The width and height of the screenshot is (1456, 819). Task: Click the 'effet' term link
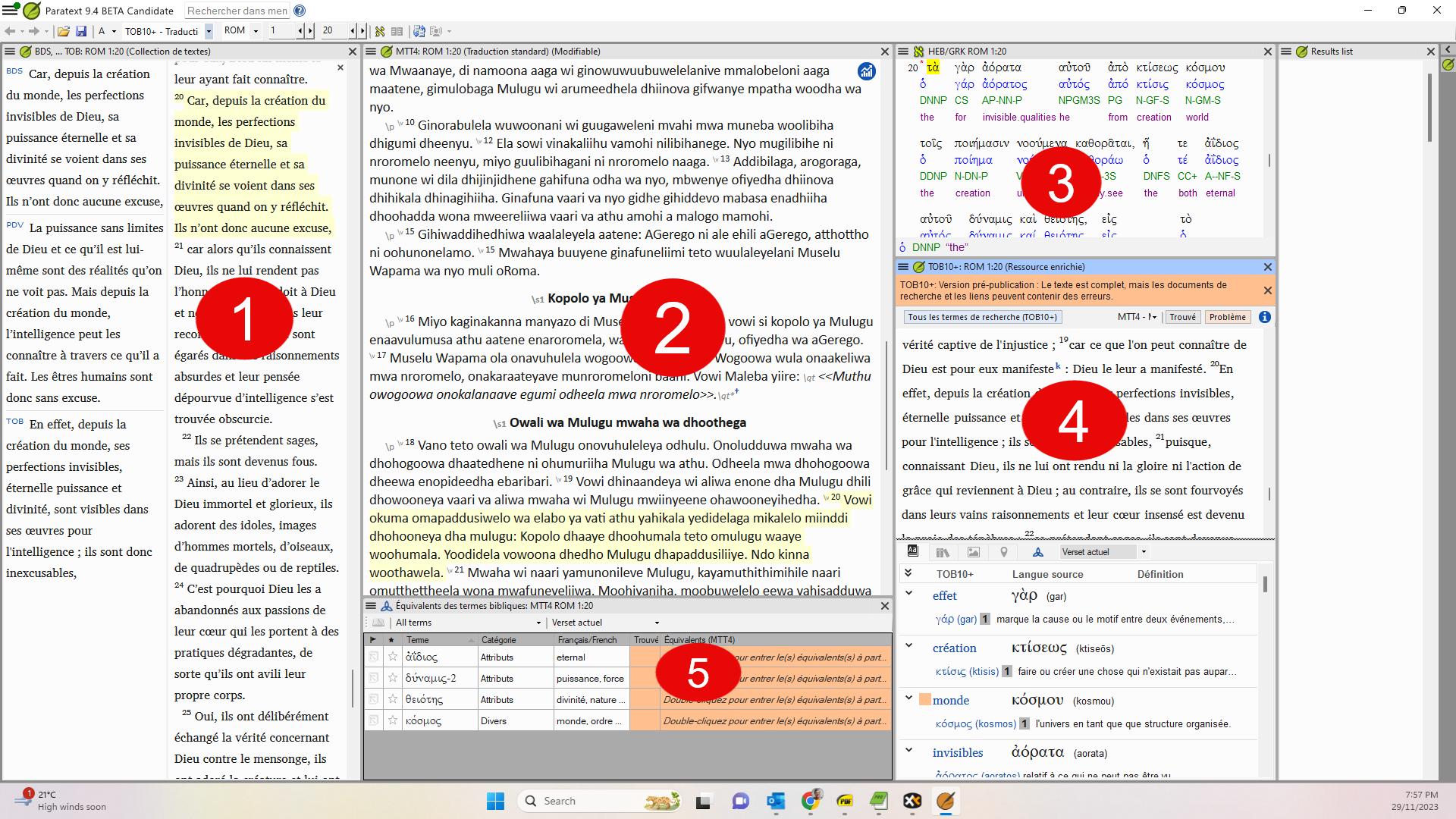point(944,596)
